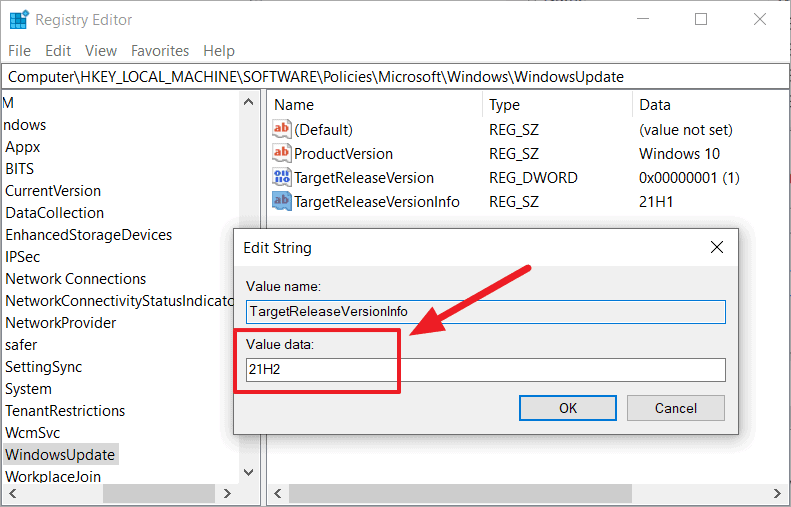Click the '0x00000001 (1)' data cell
This screenshot has width=791, height=507.
tap(689, 178)
